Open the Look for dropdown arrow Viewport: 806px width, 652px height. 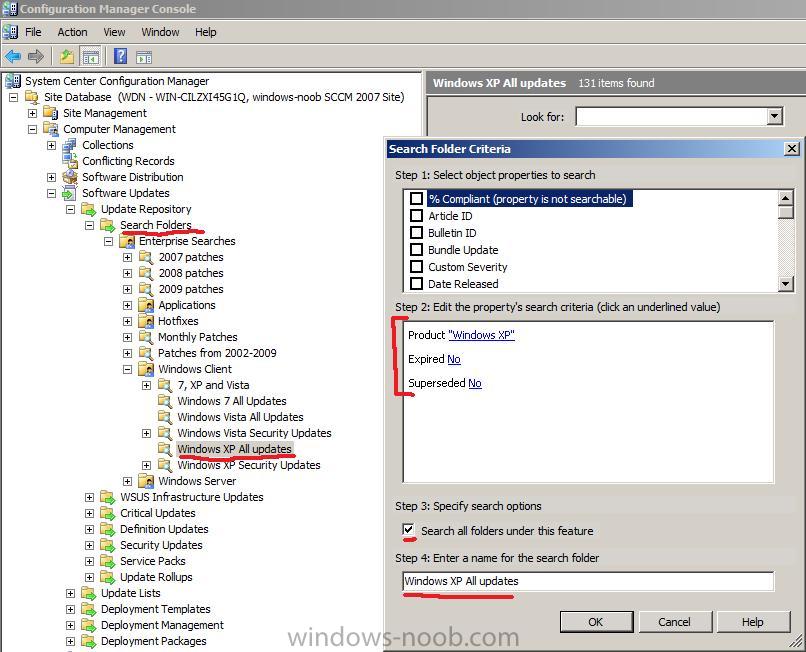[774, 116]
